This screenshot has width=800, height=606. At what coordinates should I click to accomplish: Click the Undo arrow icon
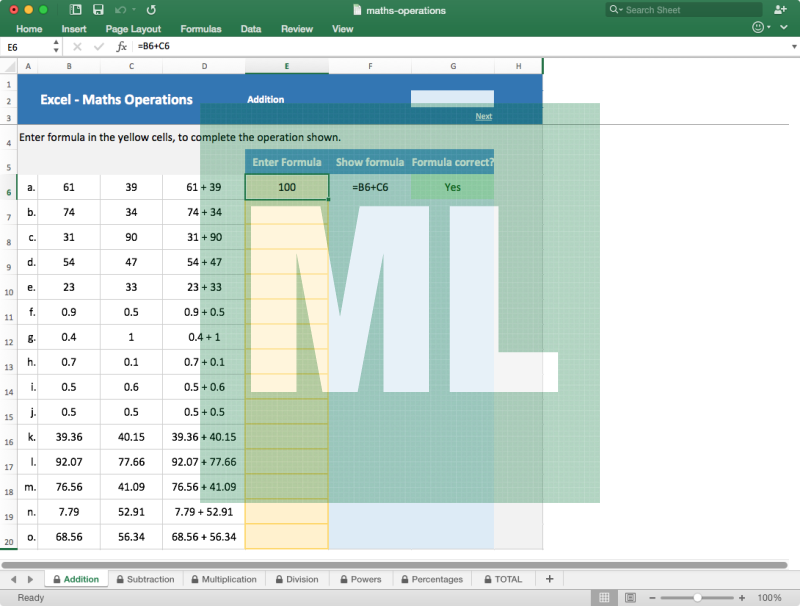121,9
